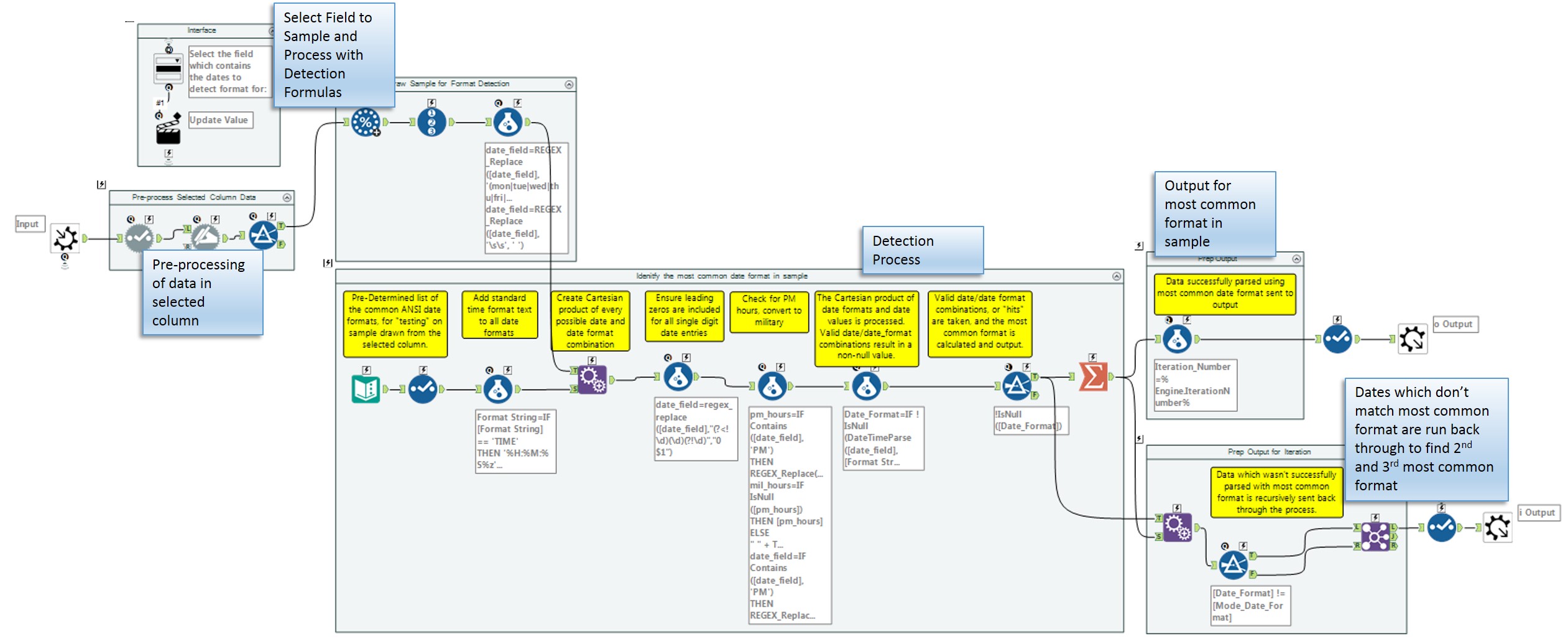Select the Ensure leading zeros comment box
This screenshot has height=639, width=1568.
coord(685,316)
